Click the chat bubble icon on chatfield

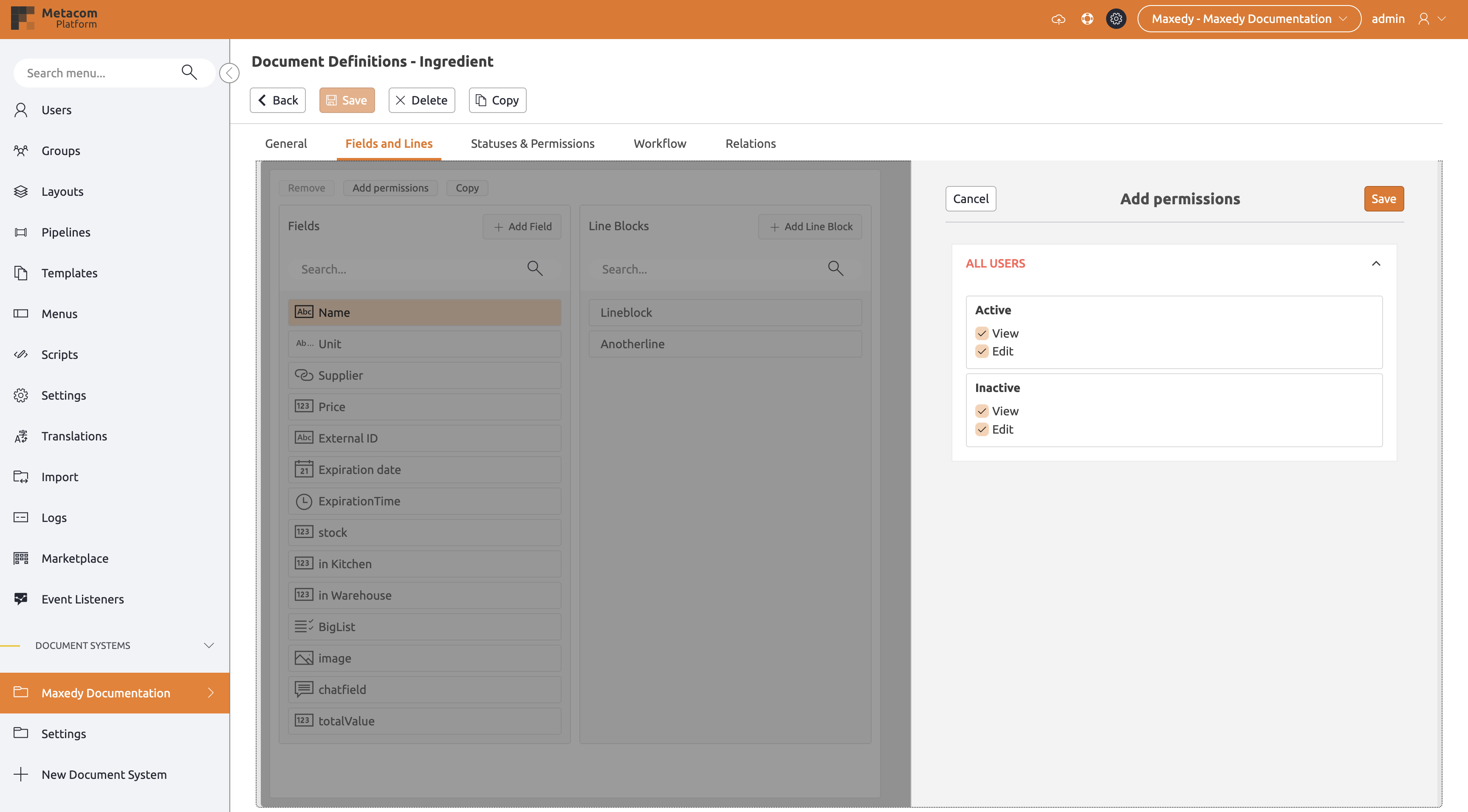pyautogui.click(x=303, y=690)
